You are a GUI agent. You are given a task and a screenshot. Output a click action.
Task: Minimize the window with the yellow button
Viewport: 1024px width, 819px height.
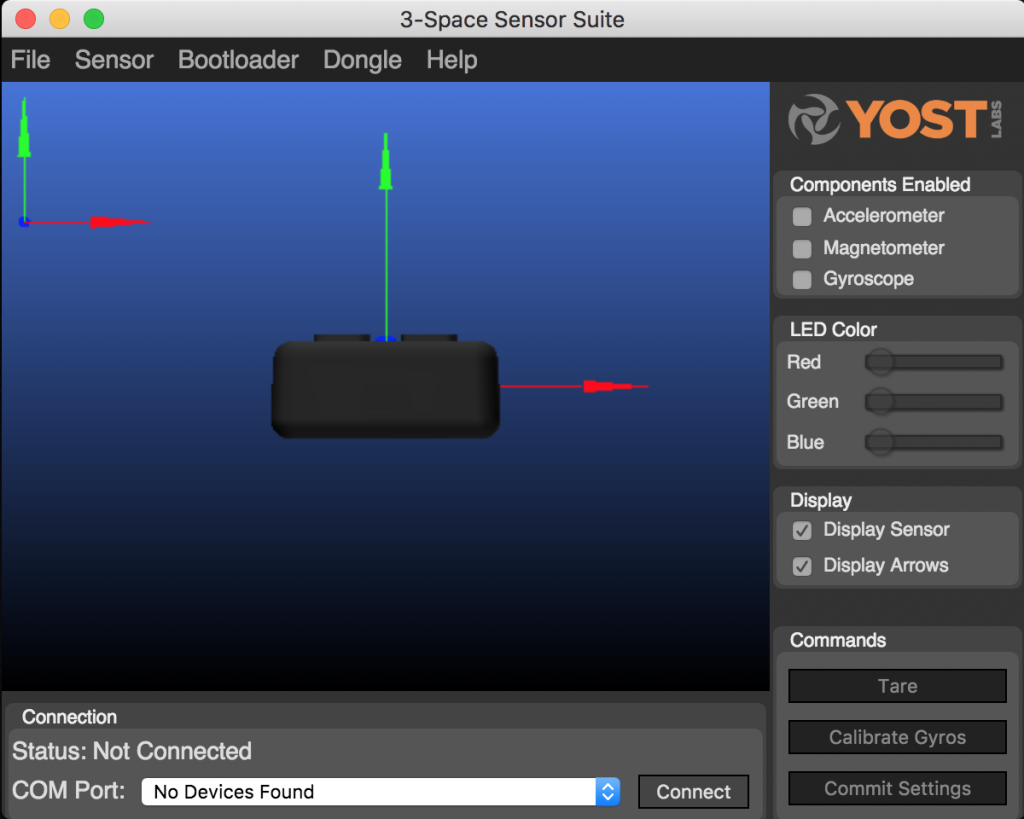coord(59,19)
